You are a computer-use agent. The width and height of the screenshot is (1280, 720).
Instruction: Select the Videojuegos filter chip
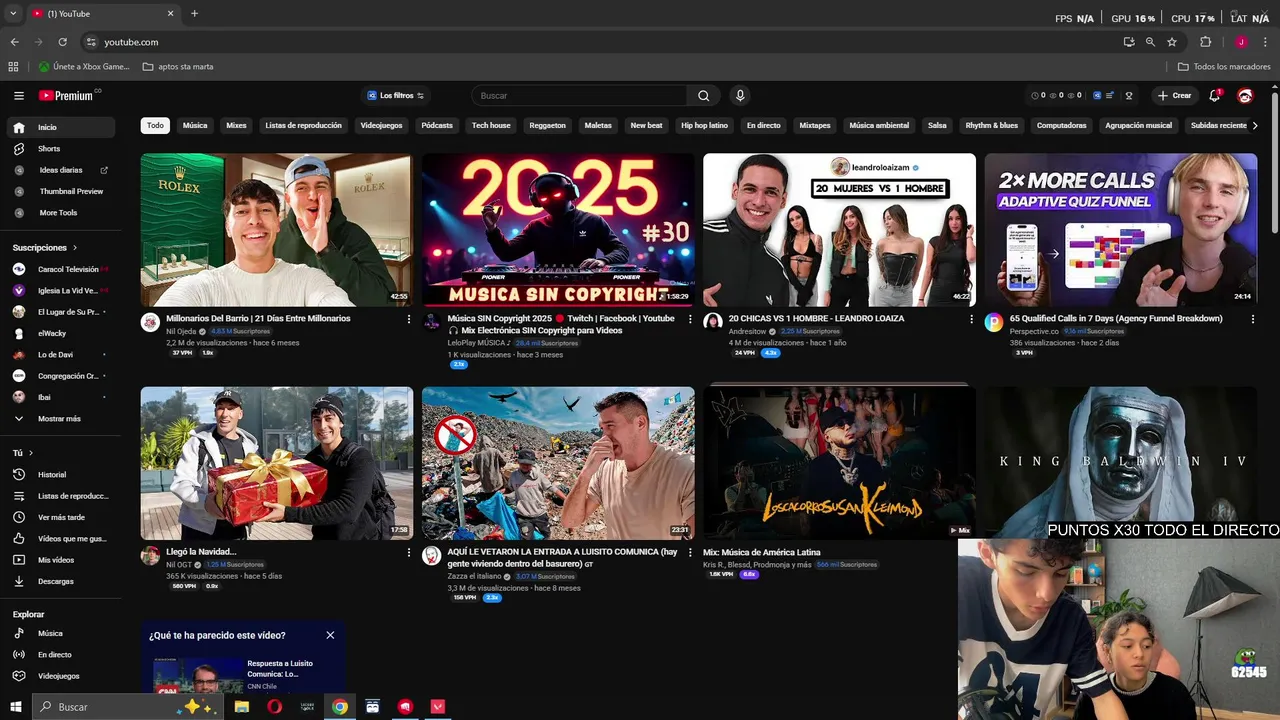381,126
